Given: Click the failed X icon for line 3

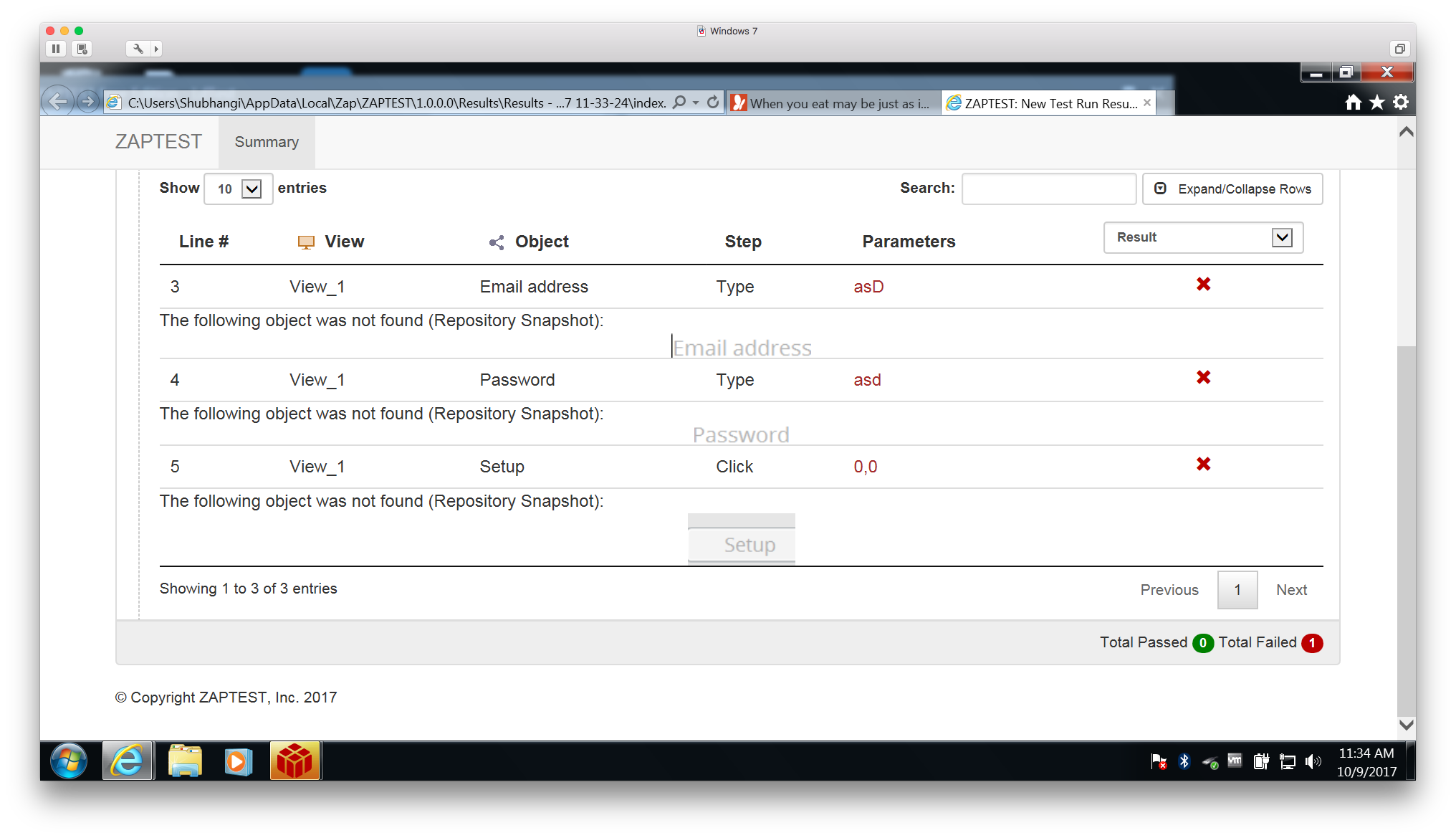Looking at the screenshot, I should coord(1203,285).
